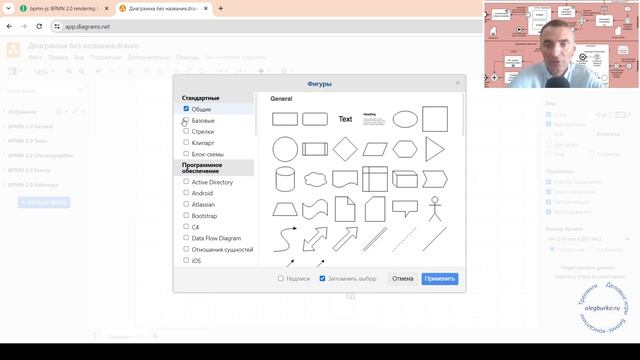Pick the circle shape

tap(285, 149)
